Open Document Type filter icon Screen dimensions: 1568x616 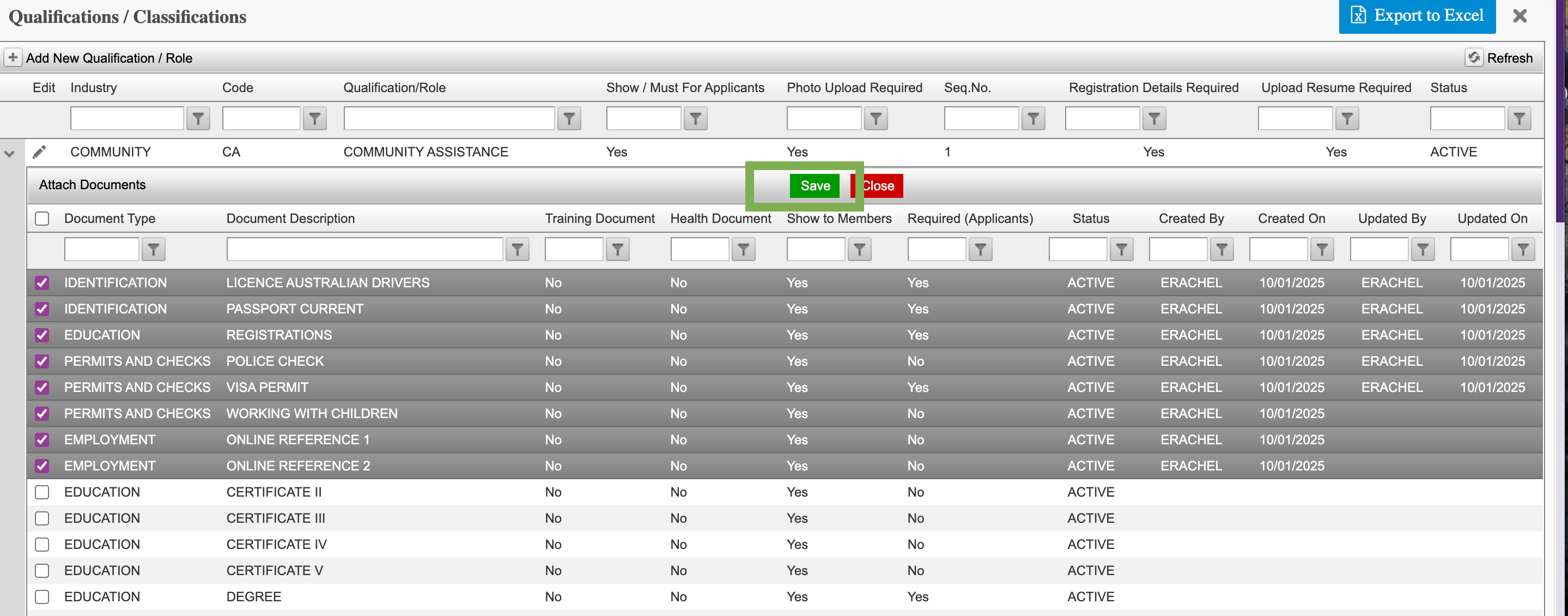(154, 249)
